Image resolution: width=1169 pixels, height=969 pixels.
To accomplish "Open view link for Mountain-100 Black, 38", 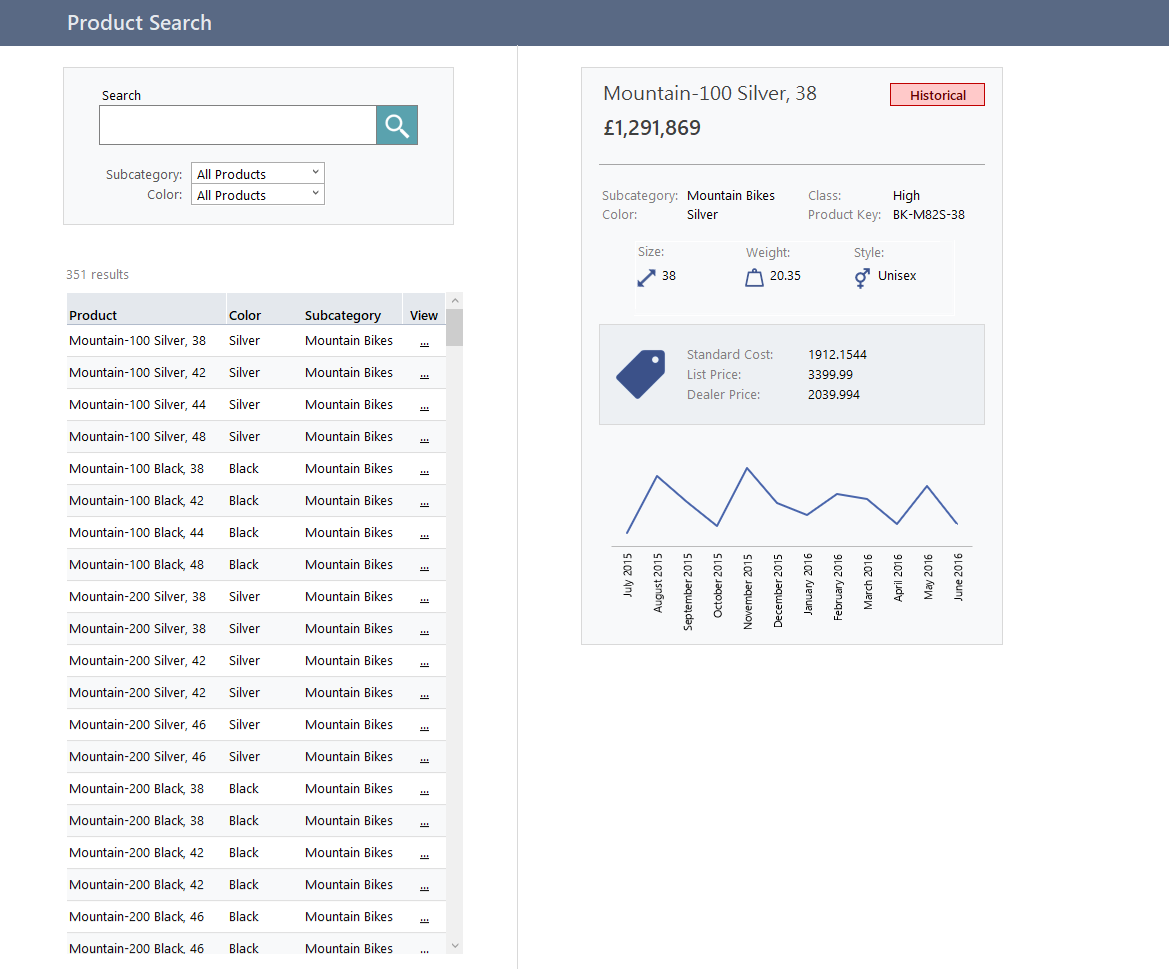I will coord(424,469).
